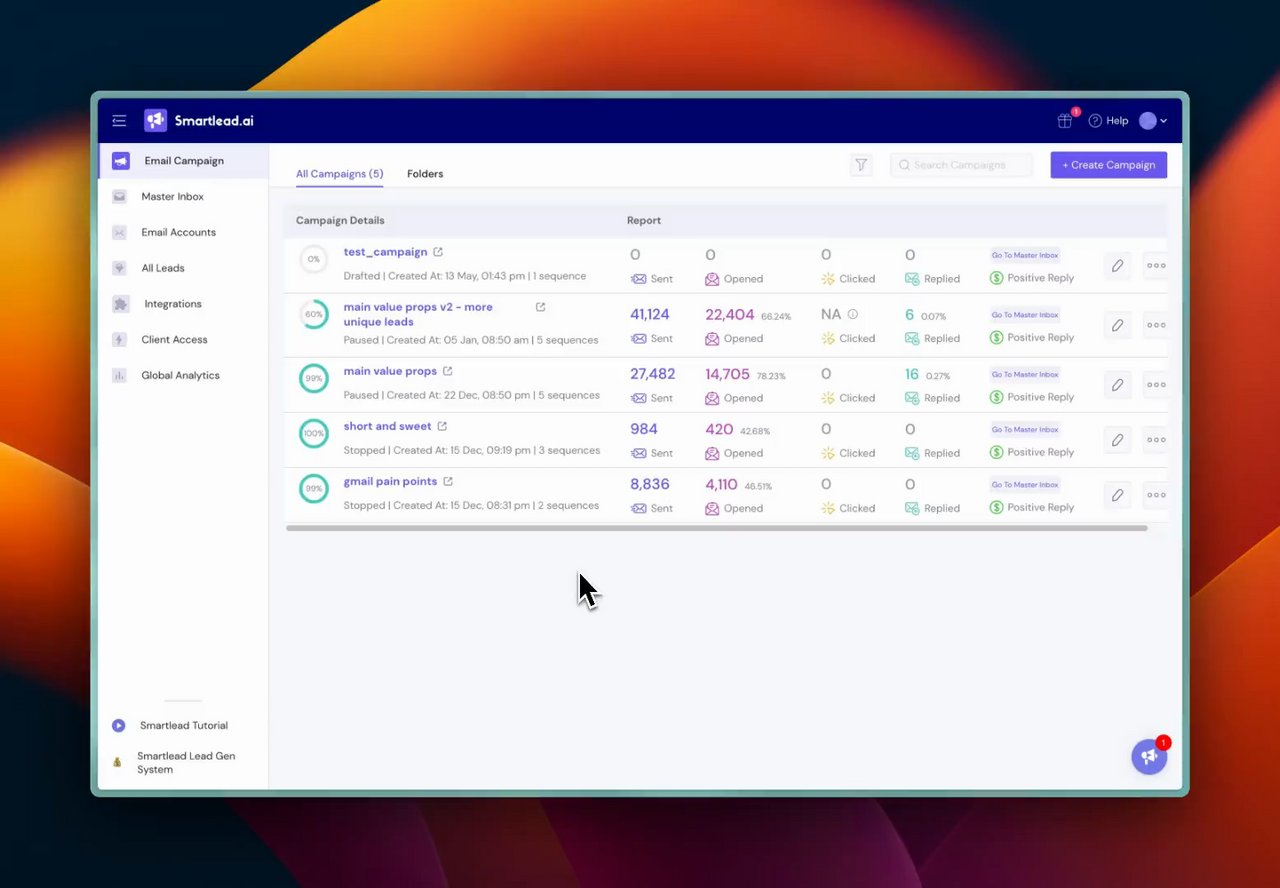Screen dimensions: 1280x888
Task: Open the main value props campaign
Action: click(390, 371)
